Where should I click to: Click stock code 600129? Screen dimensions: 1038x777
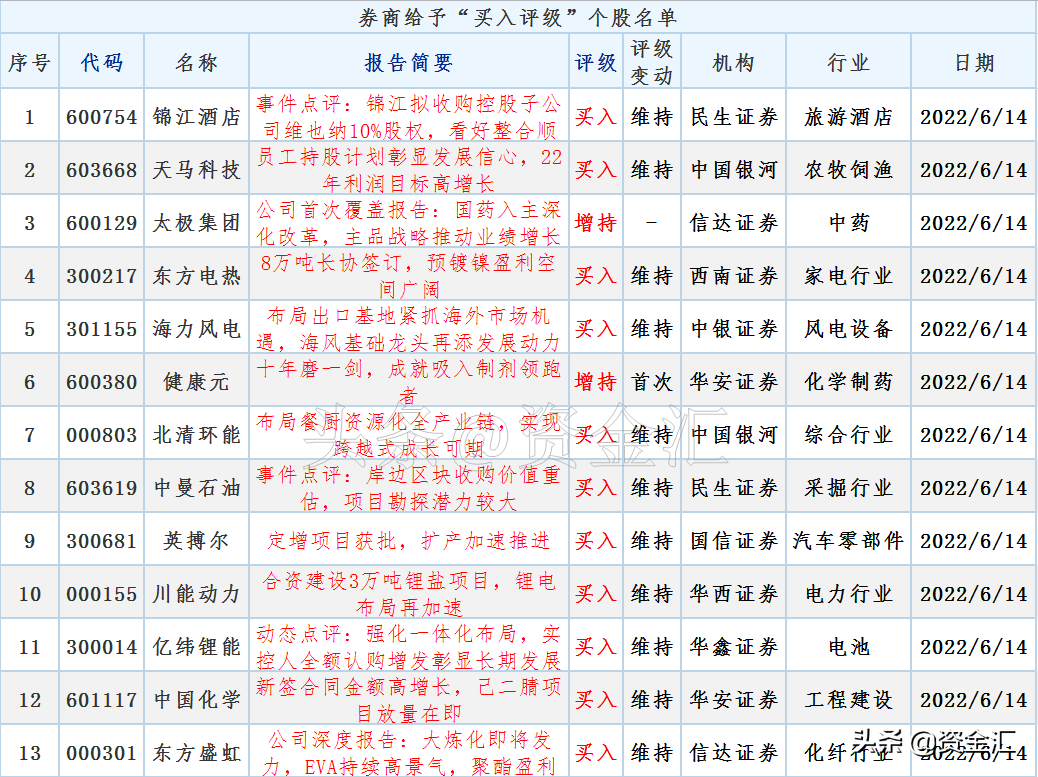tap(101, 223)
